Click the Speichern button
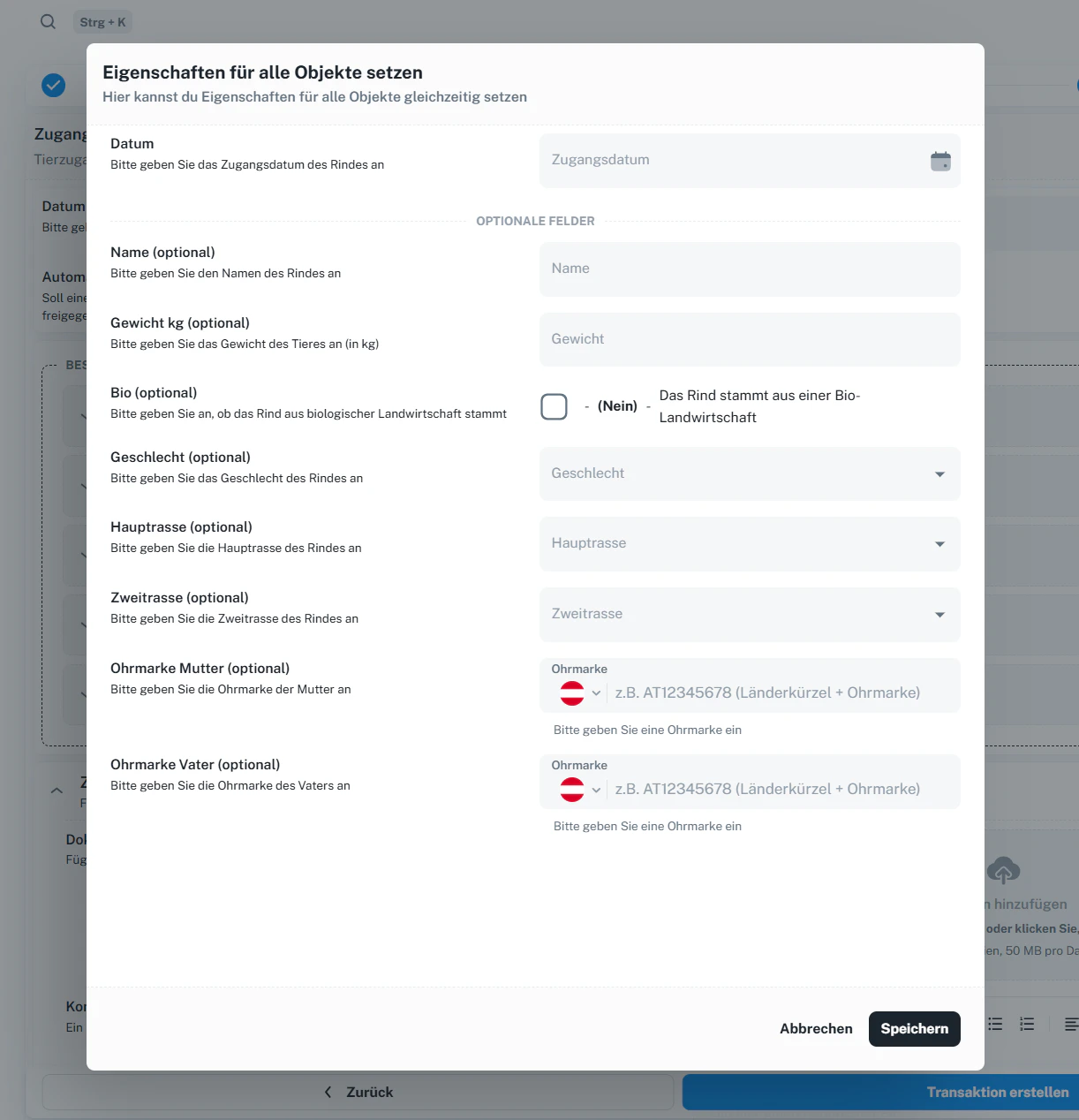Screen dimensions: 1079x1120 point(915,1029)
